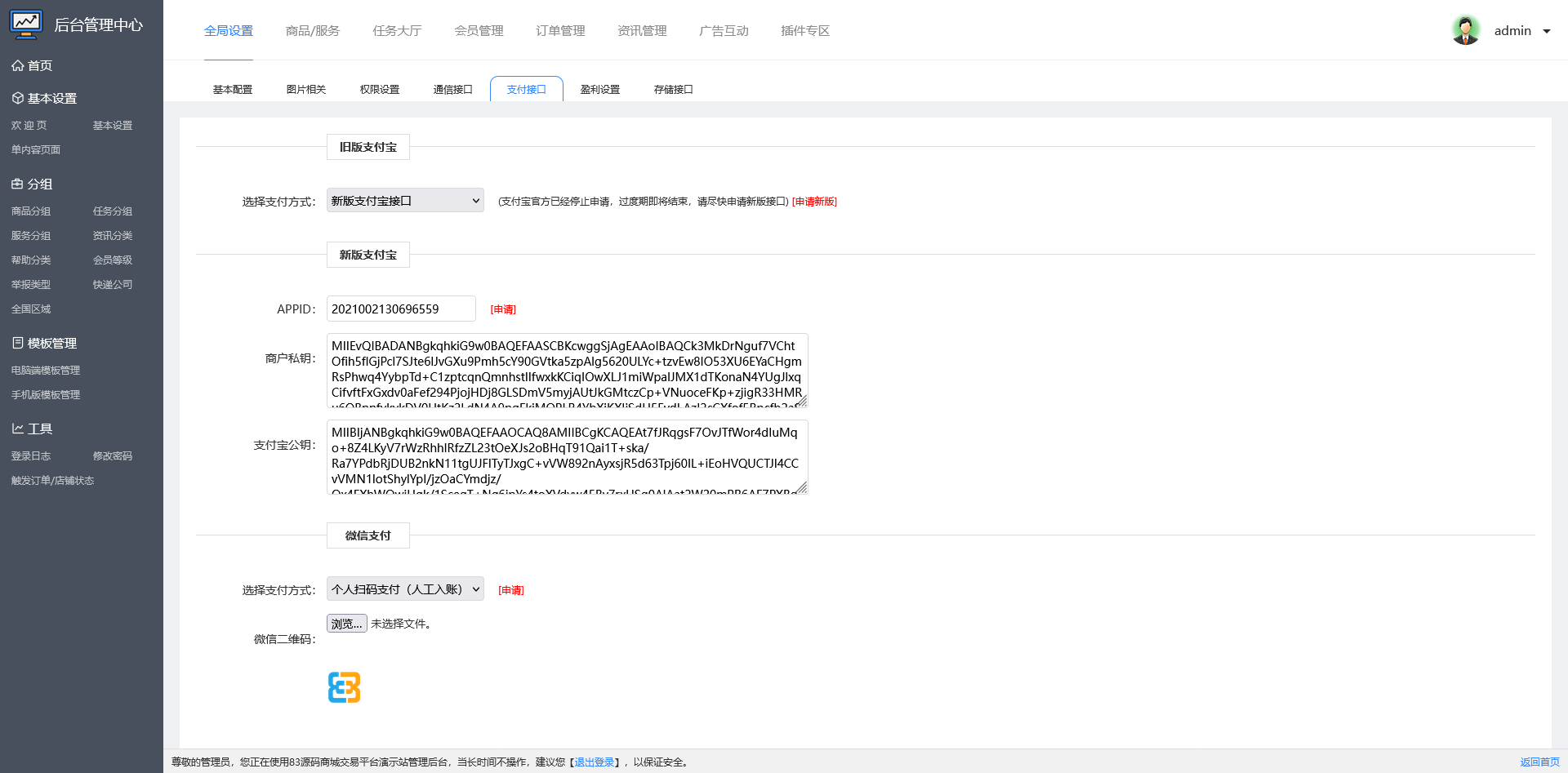Open 资讯分类 in the sidebar
Screen dimensions: 1568x773
click(x=113, y=235)
